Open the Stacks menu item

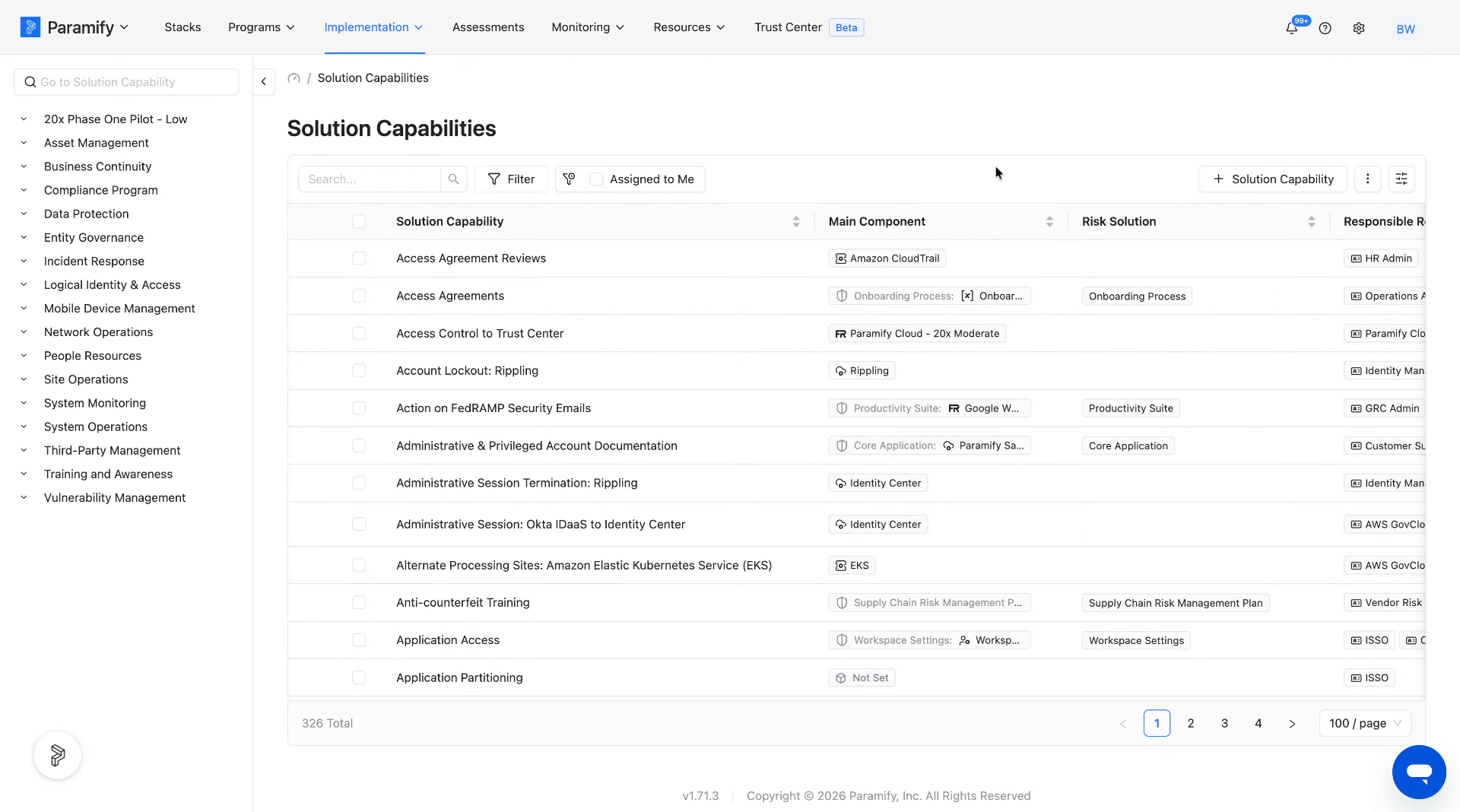(x=182, y=27)
